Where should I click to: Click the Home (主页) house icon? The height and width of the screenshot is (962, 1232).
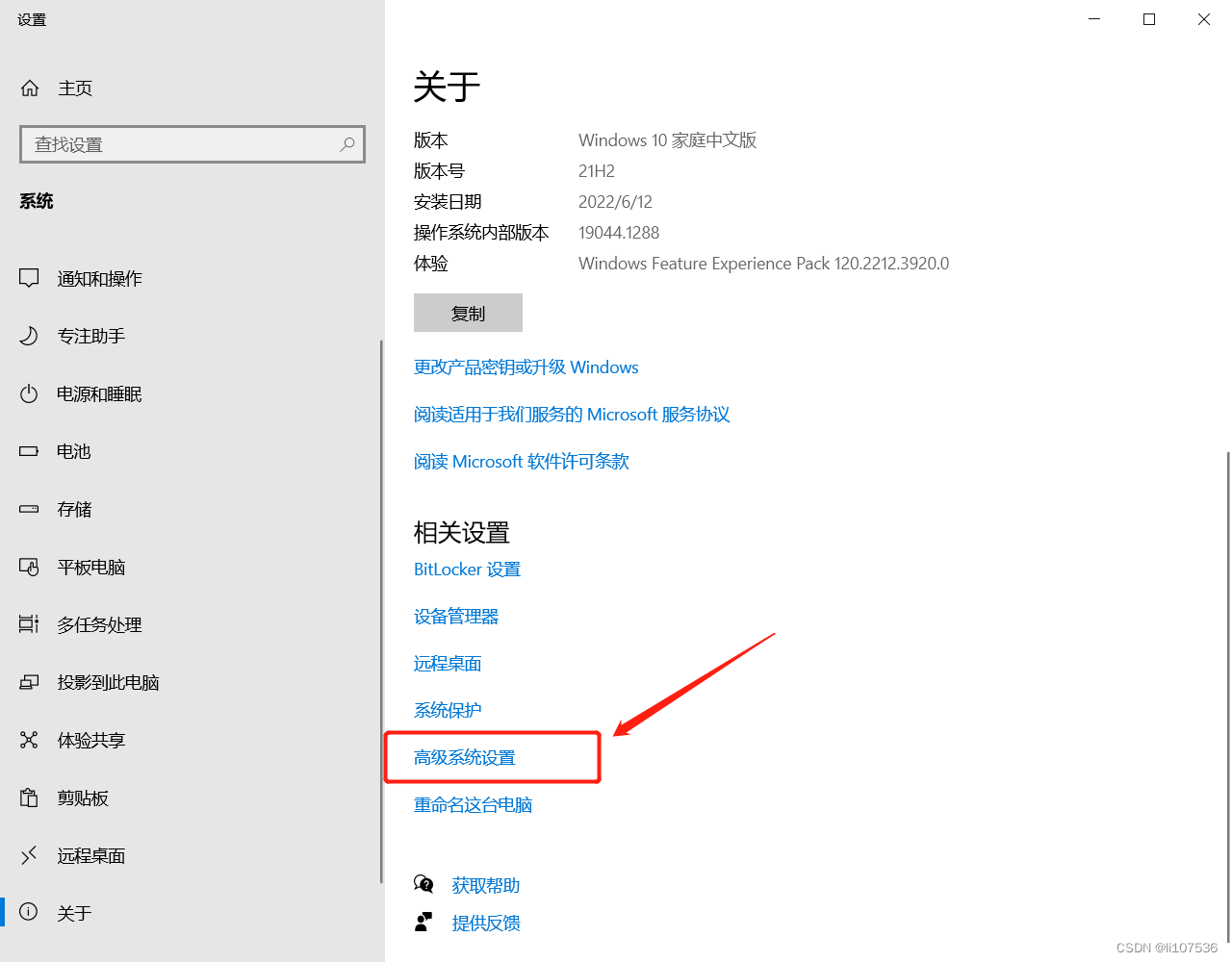coord(30,89)
